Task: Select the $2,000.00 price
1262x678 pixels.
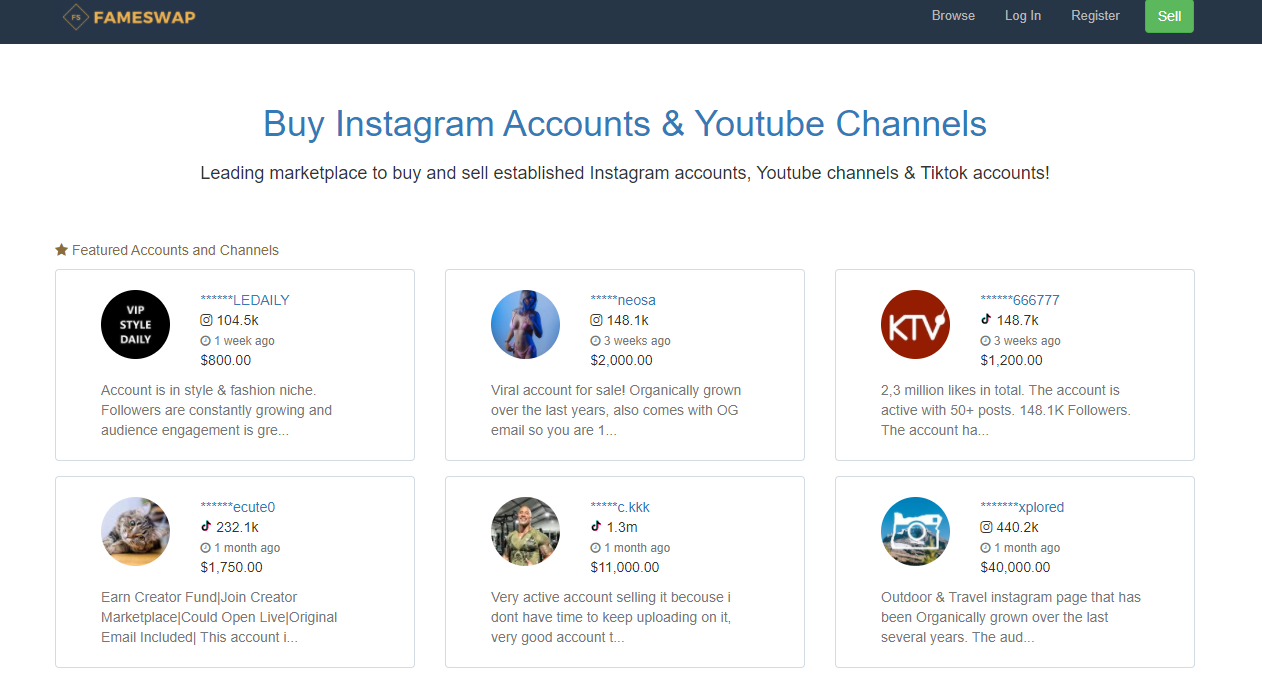Action: (621, 360)
